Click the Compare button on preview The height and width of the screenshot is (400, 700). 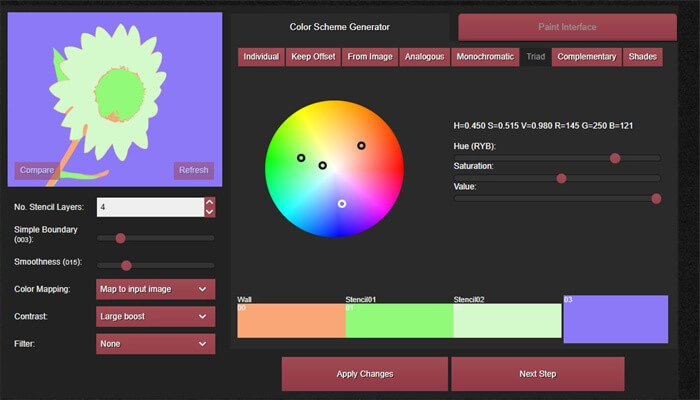[36, 170]
